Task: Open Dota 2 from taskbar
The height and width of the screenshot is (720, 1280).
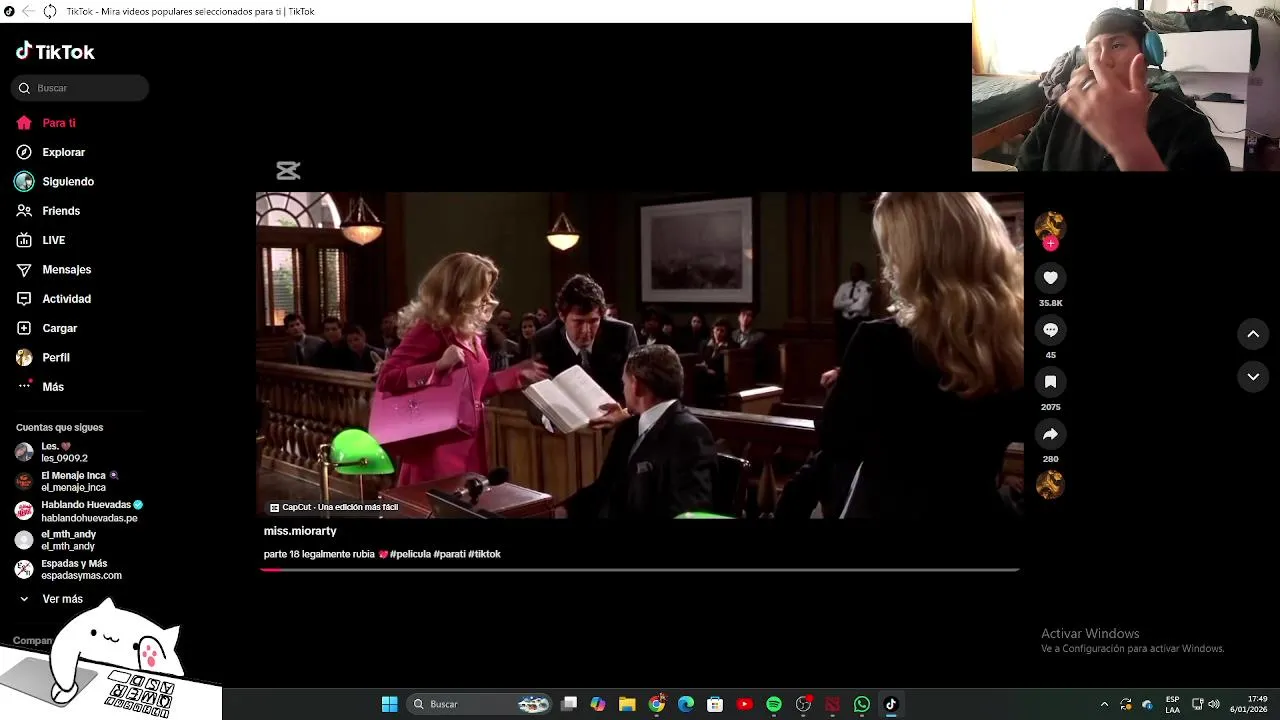Action: click(832, 704)
